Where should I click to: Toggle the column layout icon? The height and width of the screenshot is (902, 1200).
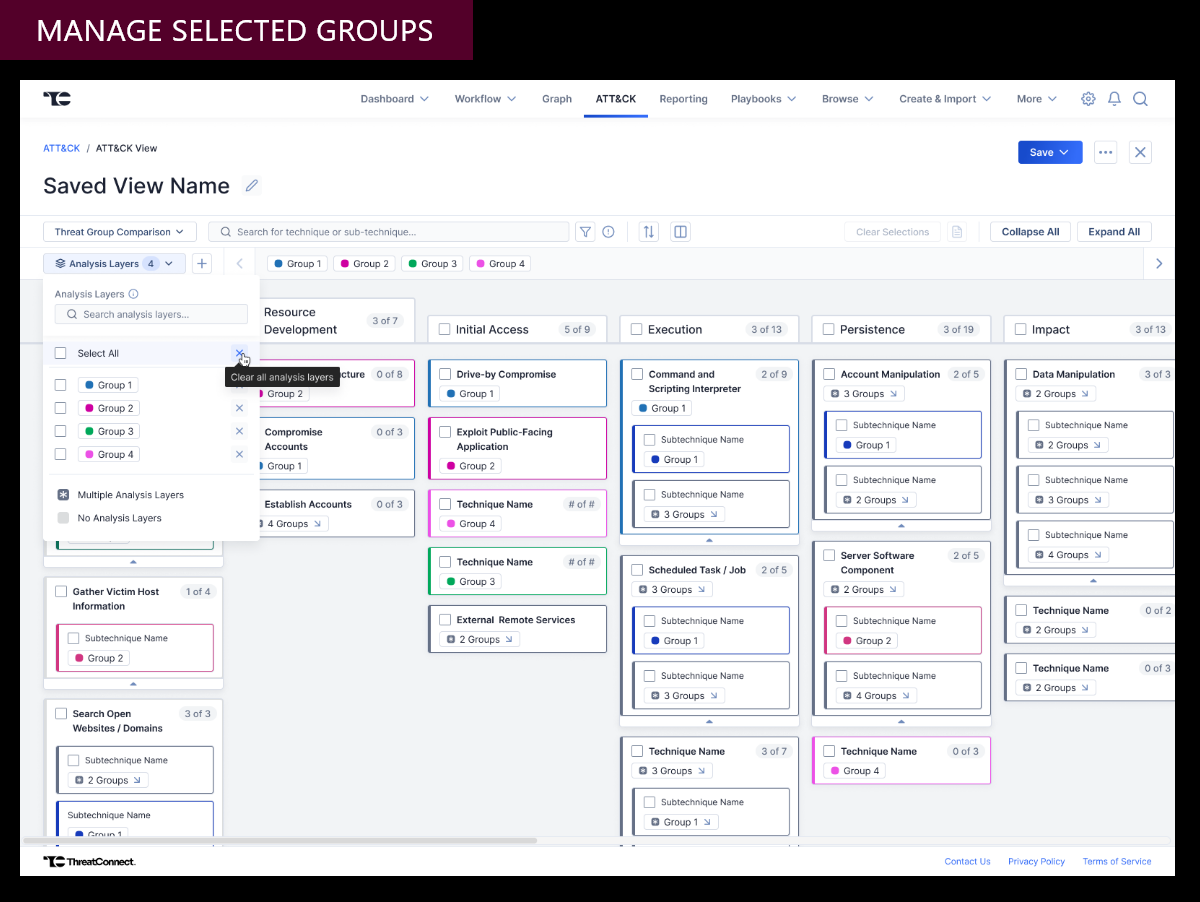(x=681, y=232)
